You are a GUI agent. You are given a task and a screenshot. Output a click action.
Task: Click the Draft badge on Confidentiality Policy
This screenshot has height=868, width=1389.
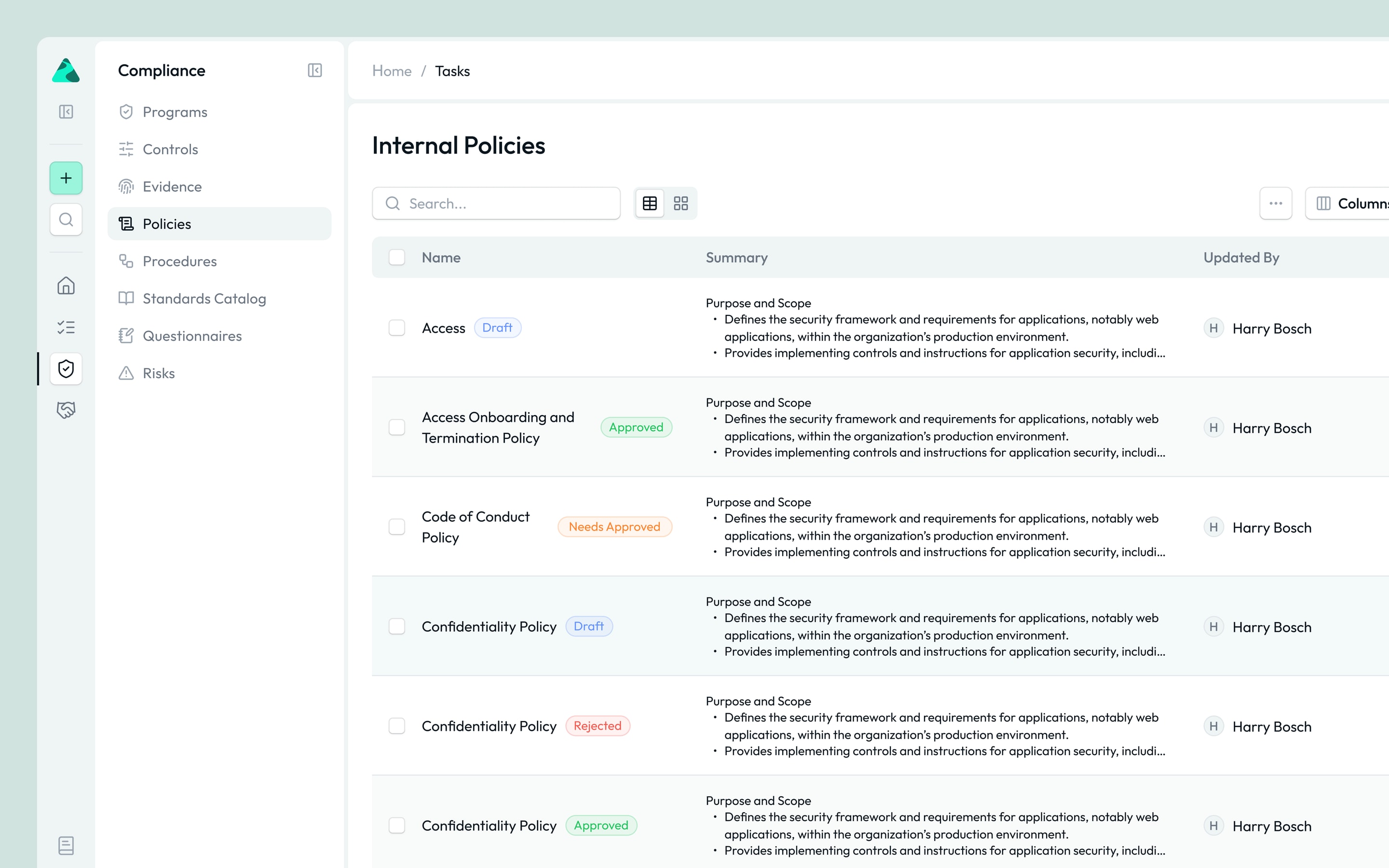[x=589, y=626]
